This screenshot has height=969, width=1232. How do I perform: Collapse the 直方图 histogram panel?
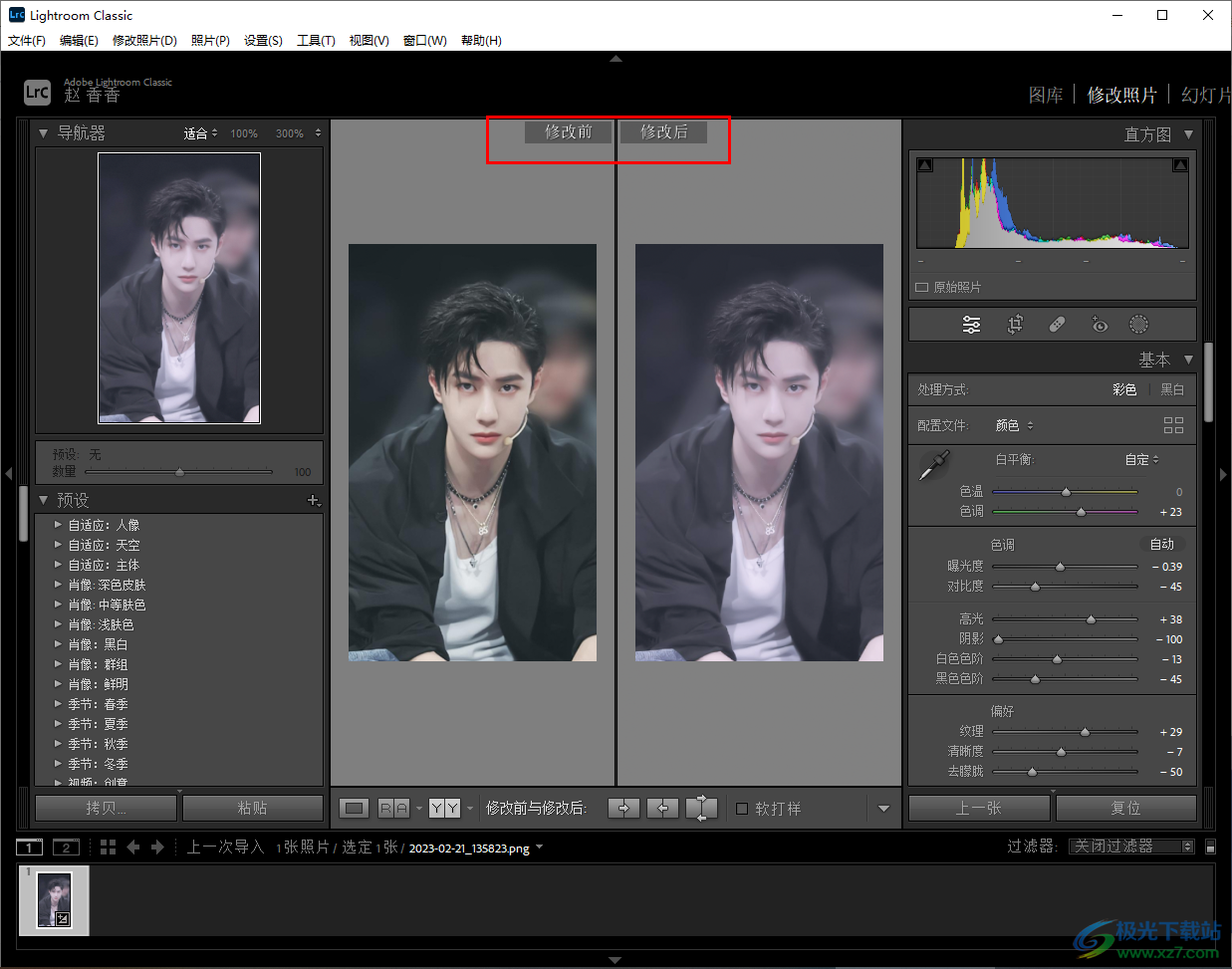(x=1188, y=133)
